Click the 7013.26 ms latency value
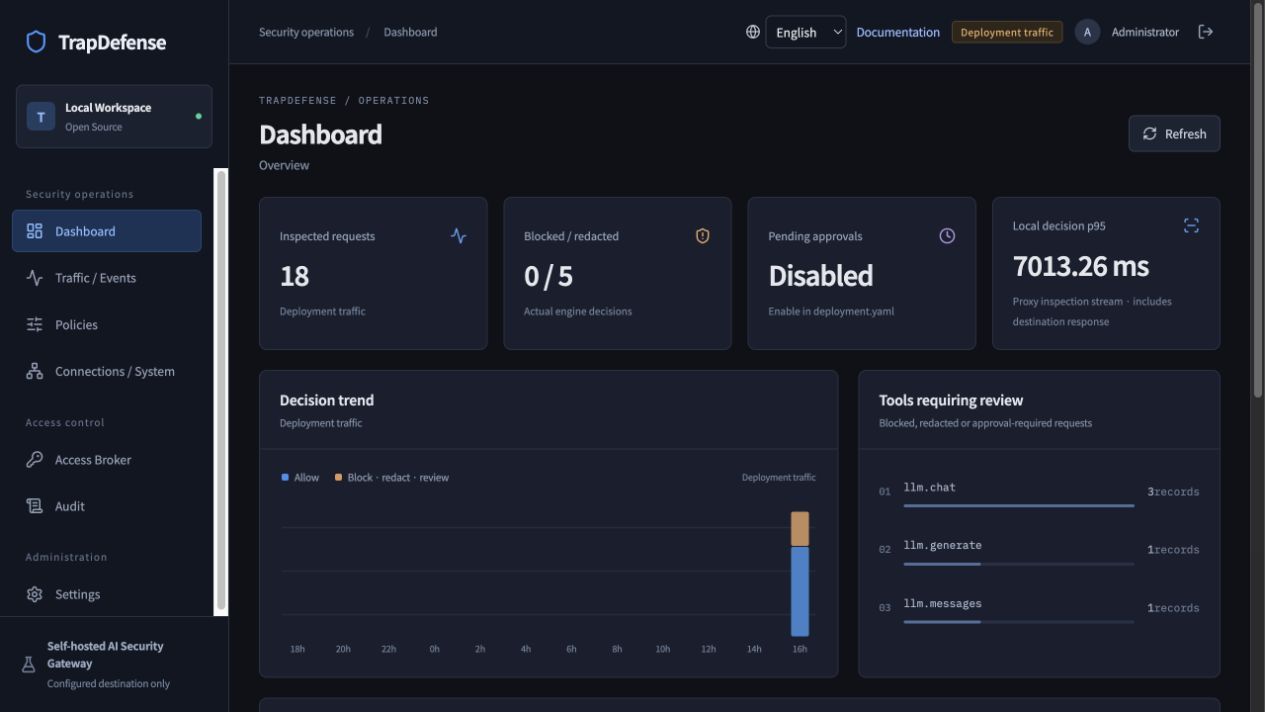 pyautogui.click(x=1080, y=266)
